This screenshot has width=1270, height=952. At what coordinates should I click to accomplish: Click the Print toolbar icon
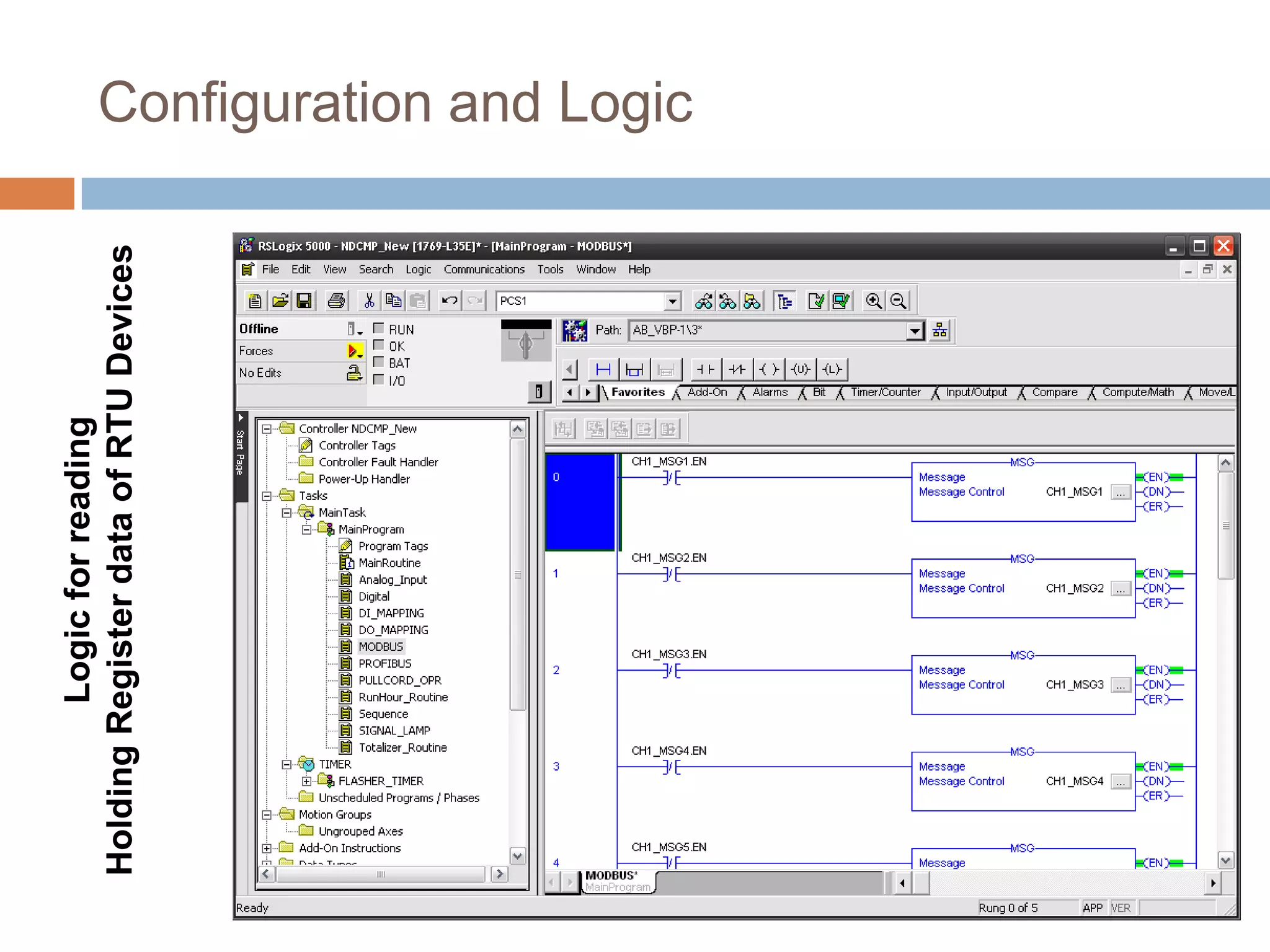[337, 301]
